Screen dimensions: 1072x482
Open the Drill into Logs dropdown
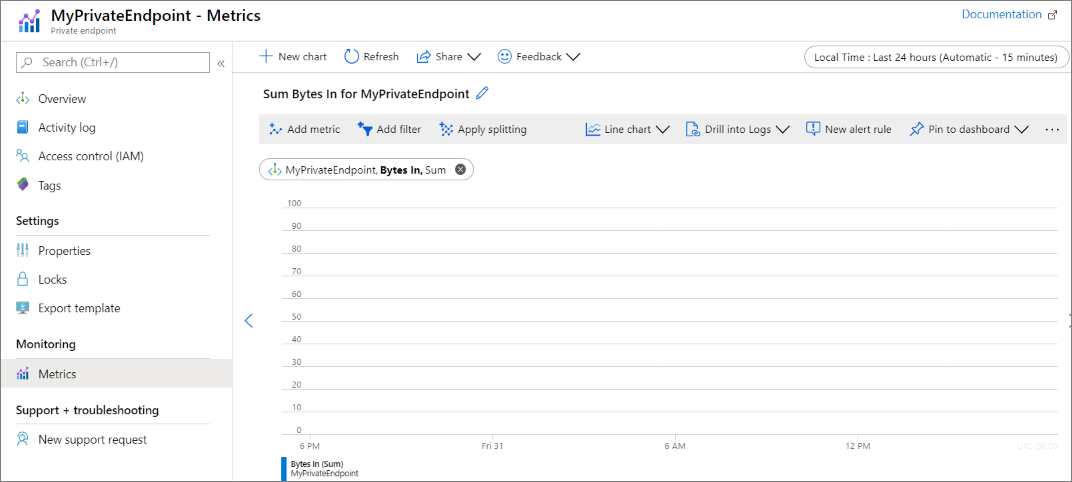[x=783, y=129]
